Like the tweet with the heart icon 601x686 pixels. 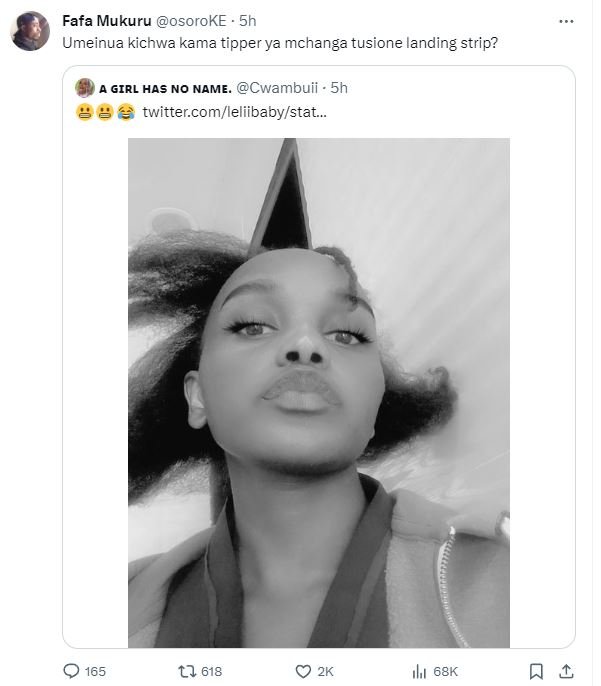[x=304, y=670]
